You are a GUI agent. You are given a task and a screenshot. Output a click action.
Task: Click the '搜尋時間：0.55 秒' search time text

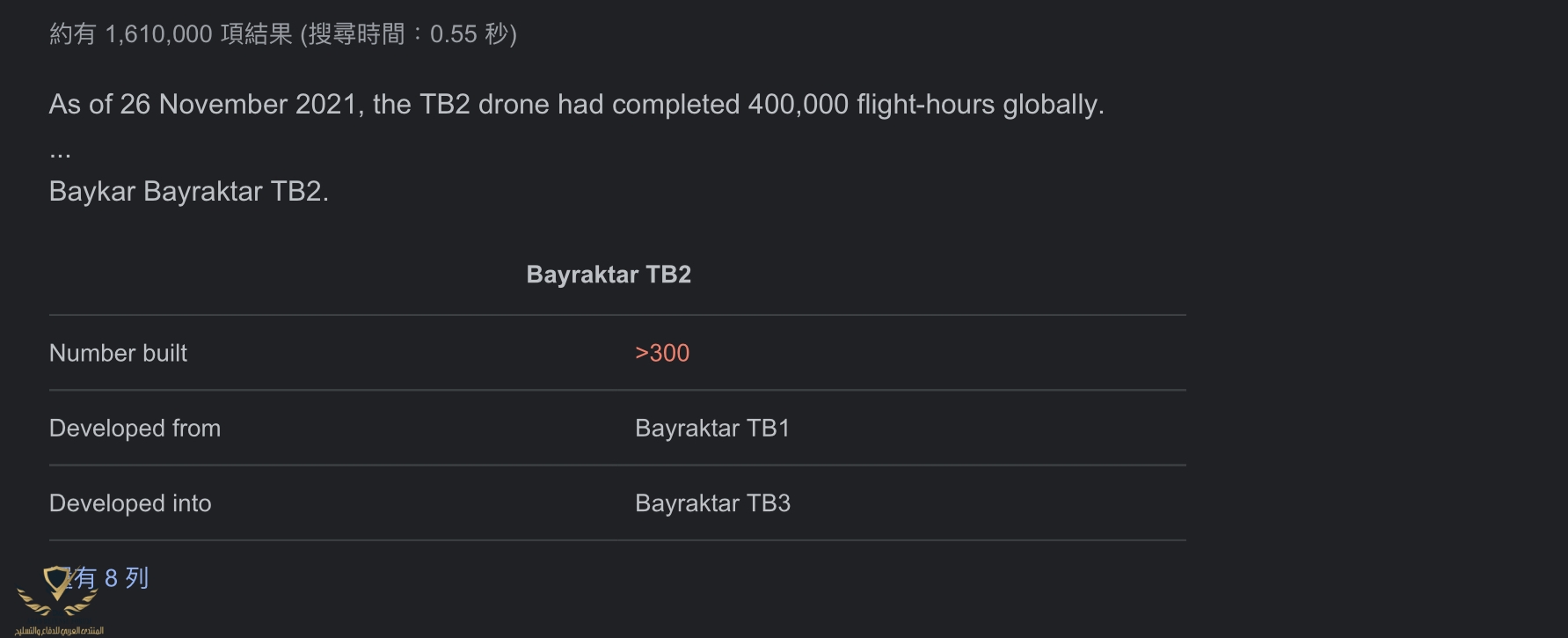pos(408,34)
